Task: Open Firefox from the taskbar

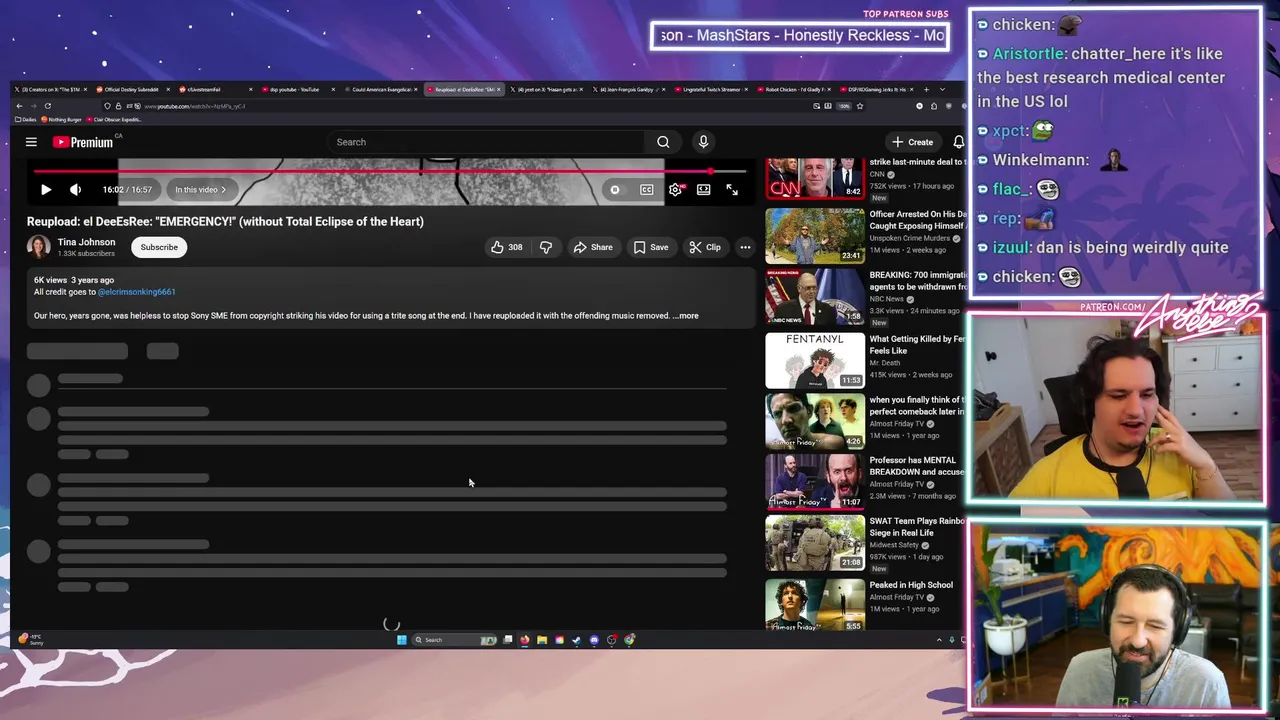Action: click(x=524, y=640)
